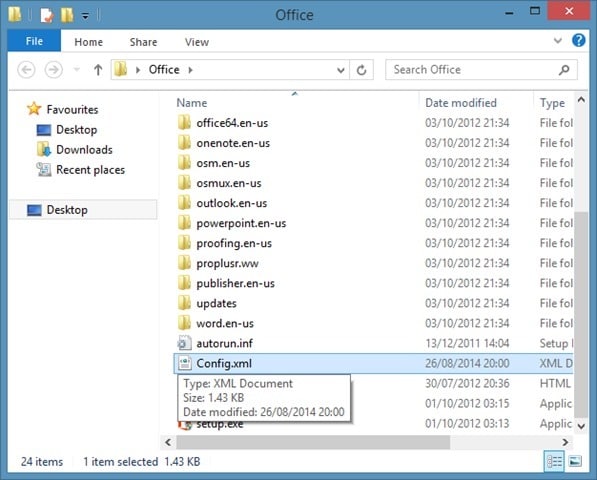Sort by Date modified column header
Viewport: 597px width, 480px height.
461,103
